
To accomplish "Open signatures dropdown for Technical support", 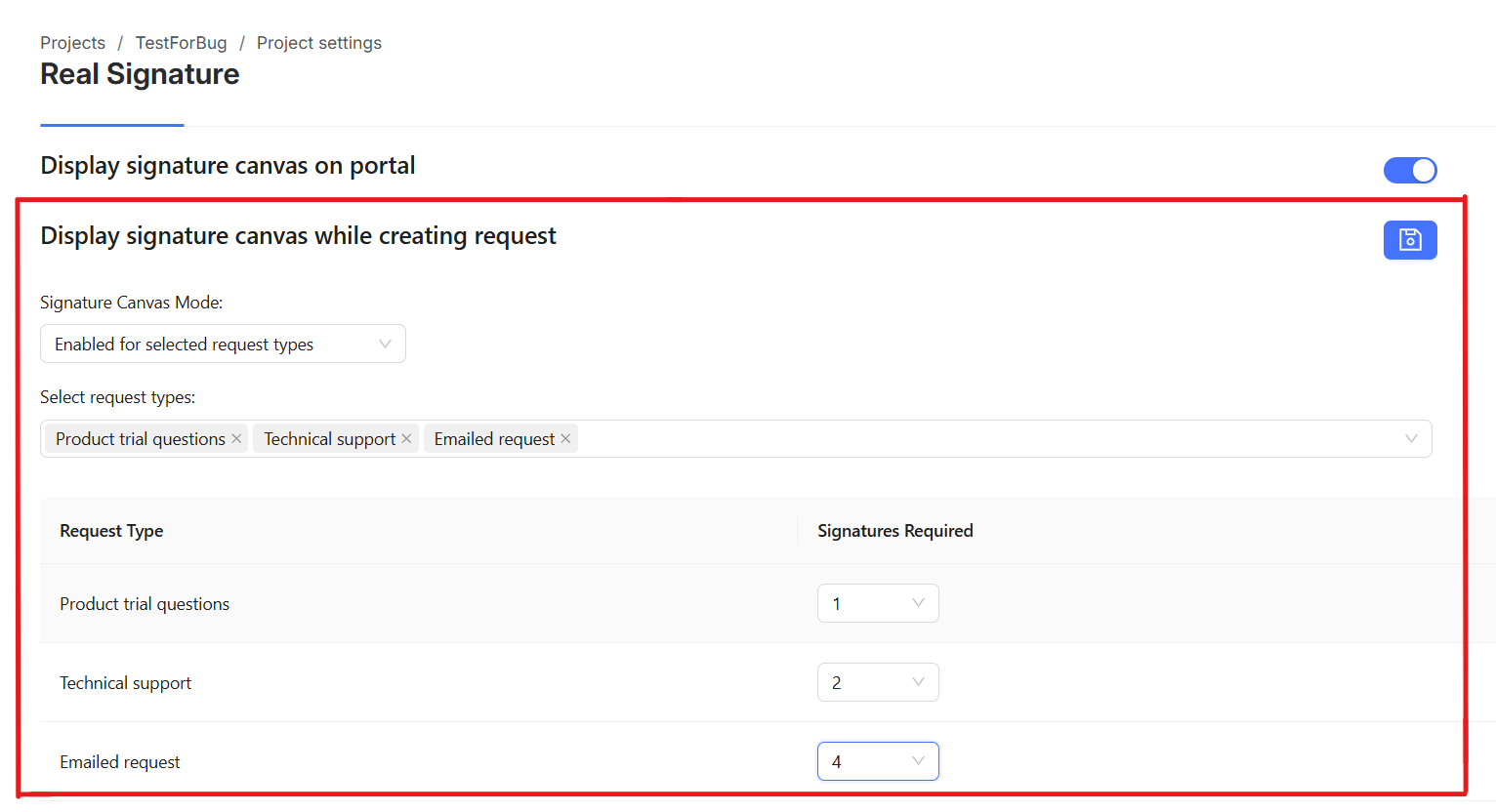I will [877, 683].
